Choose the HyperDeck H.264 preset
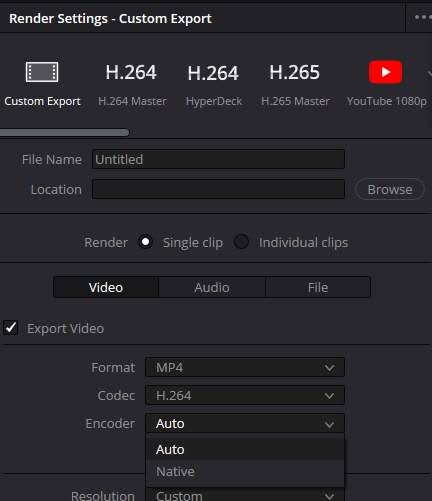Image resolution: width=432 pixels, height=501 pixels. click(x=213, y=84)
